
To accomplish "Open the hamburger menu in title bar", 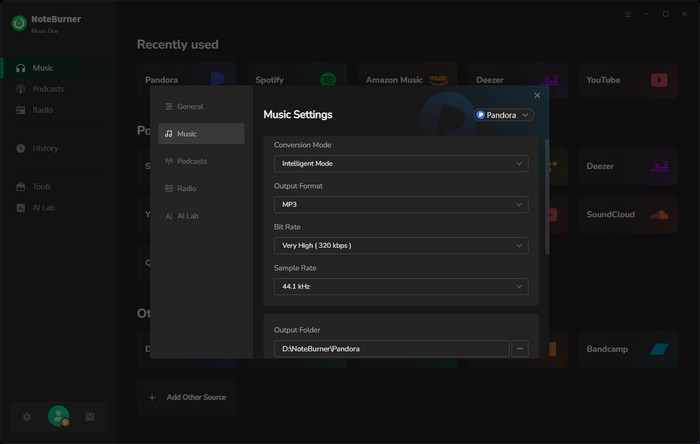I will pos(628,14).
